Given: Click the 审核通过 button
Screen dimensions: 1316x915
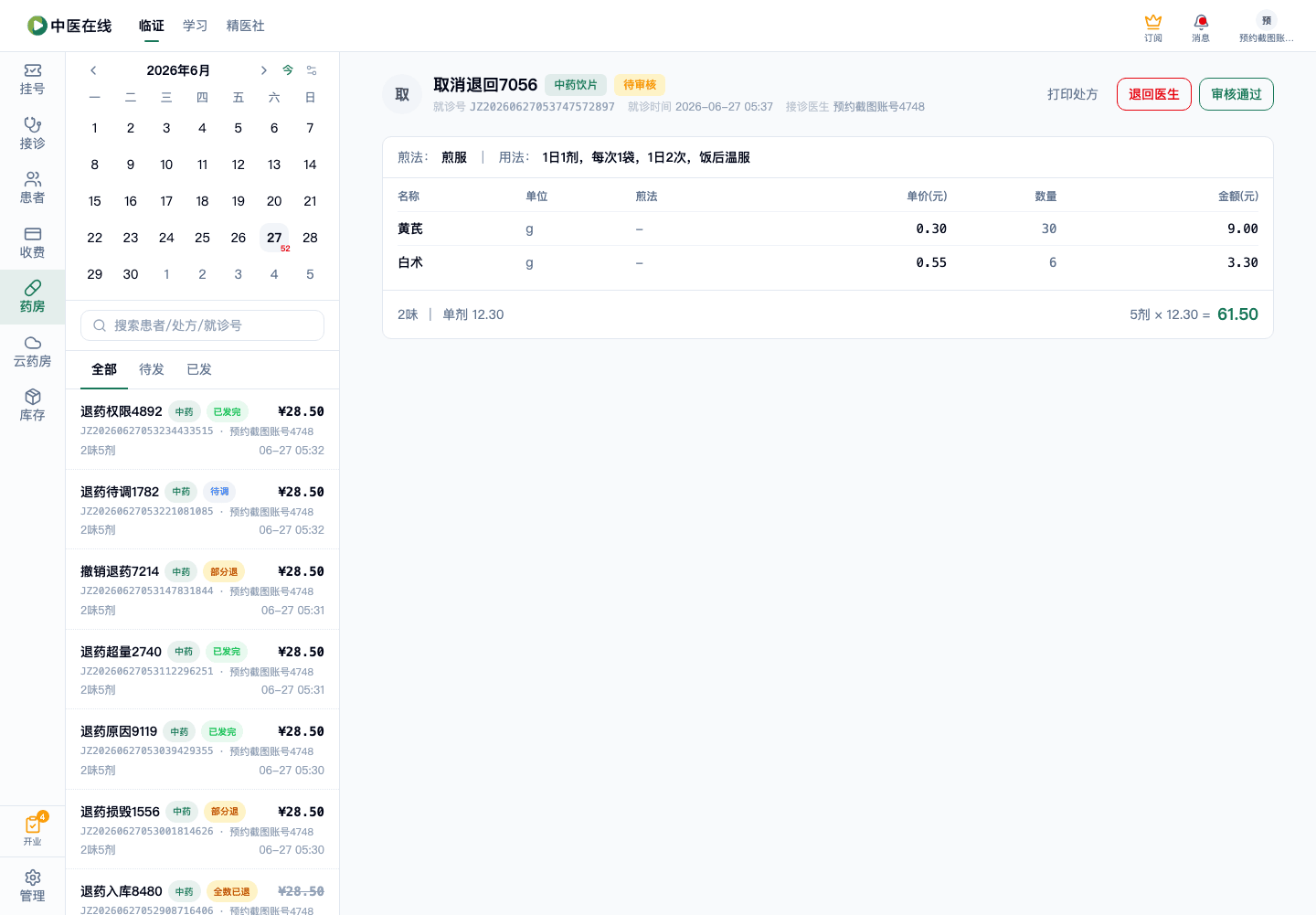Looking at the screenshot, I should point(1236,94).
